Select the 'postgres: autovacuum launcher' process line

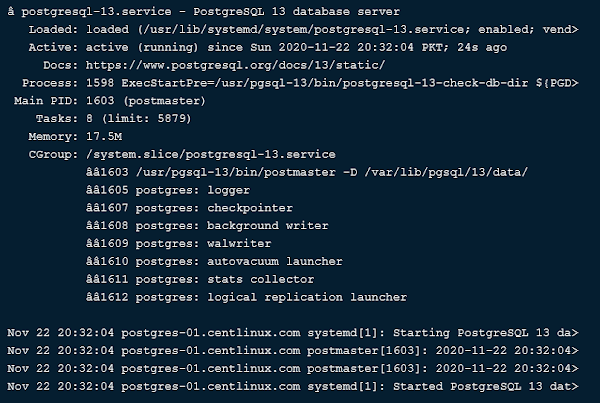(214, 262)
